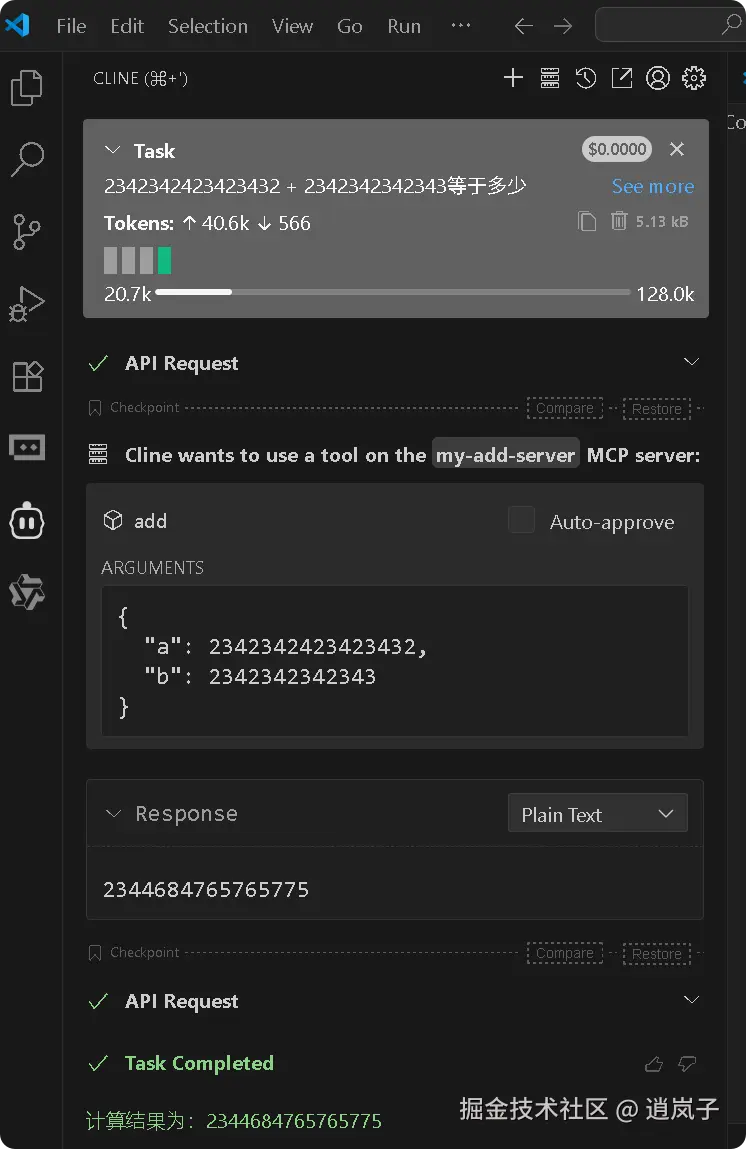Viewport: 746px width, 1149px height.
Task: Open the Selection menu
Action: [x=207, y=26]
